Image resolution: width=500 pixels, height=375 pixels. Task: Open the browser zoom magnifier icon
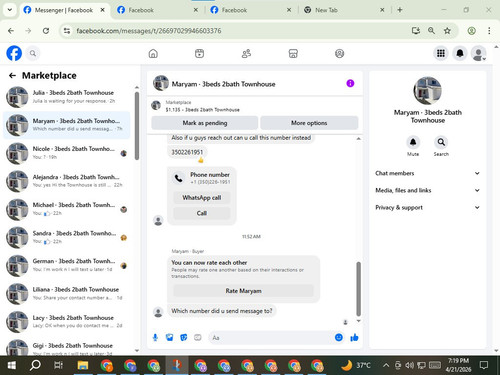click(x=431, y=31)
